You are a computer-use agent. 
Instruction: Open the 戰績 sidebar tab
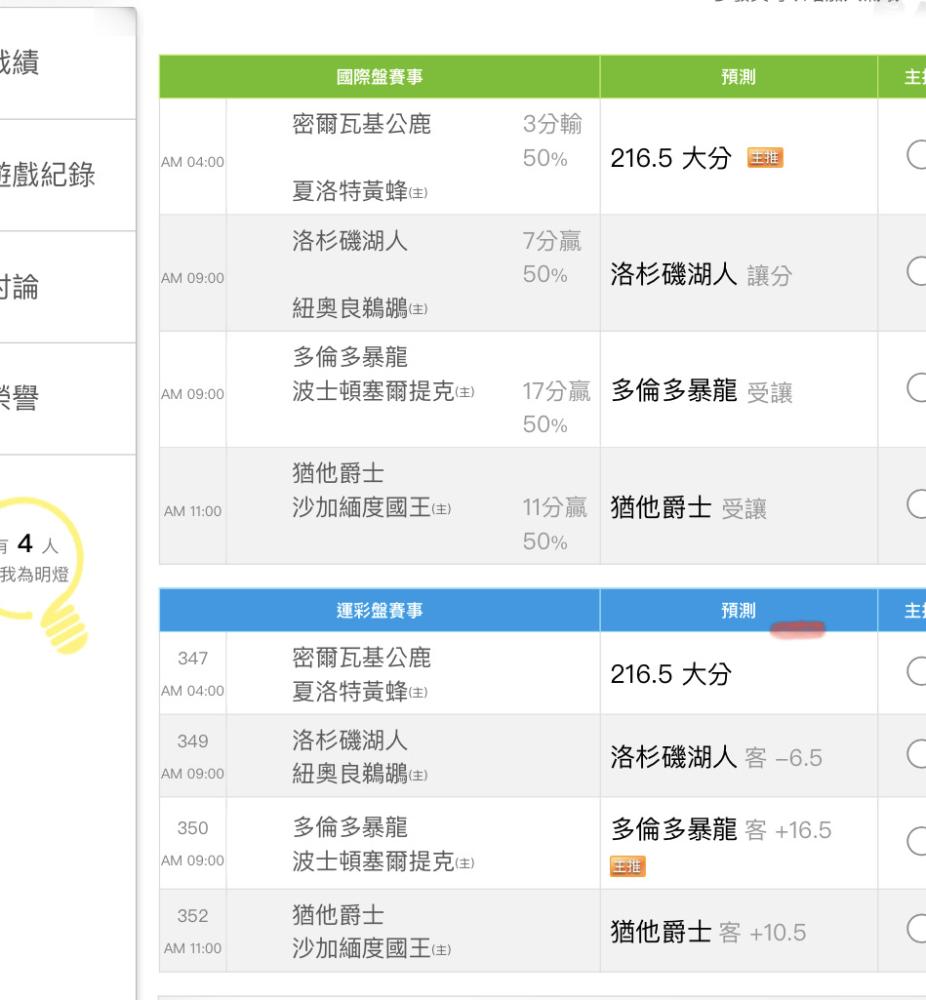pyautogui.click(x=68, y=62)
